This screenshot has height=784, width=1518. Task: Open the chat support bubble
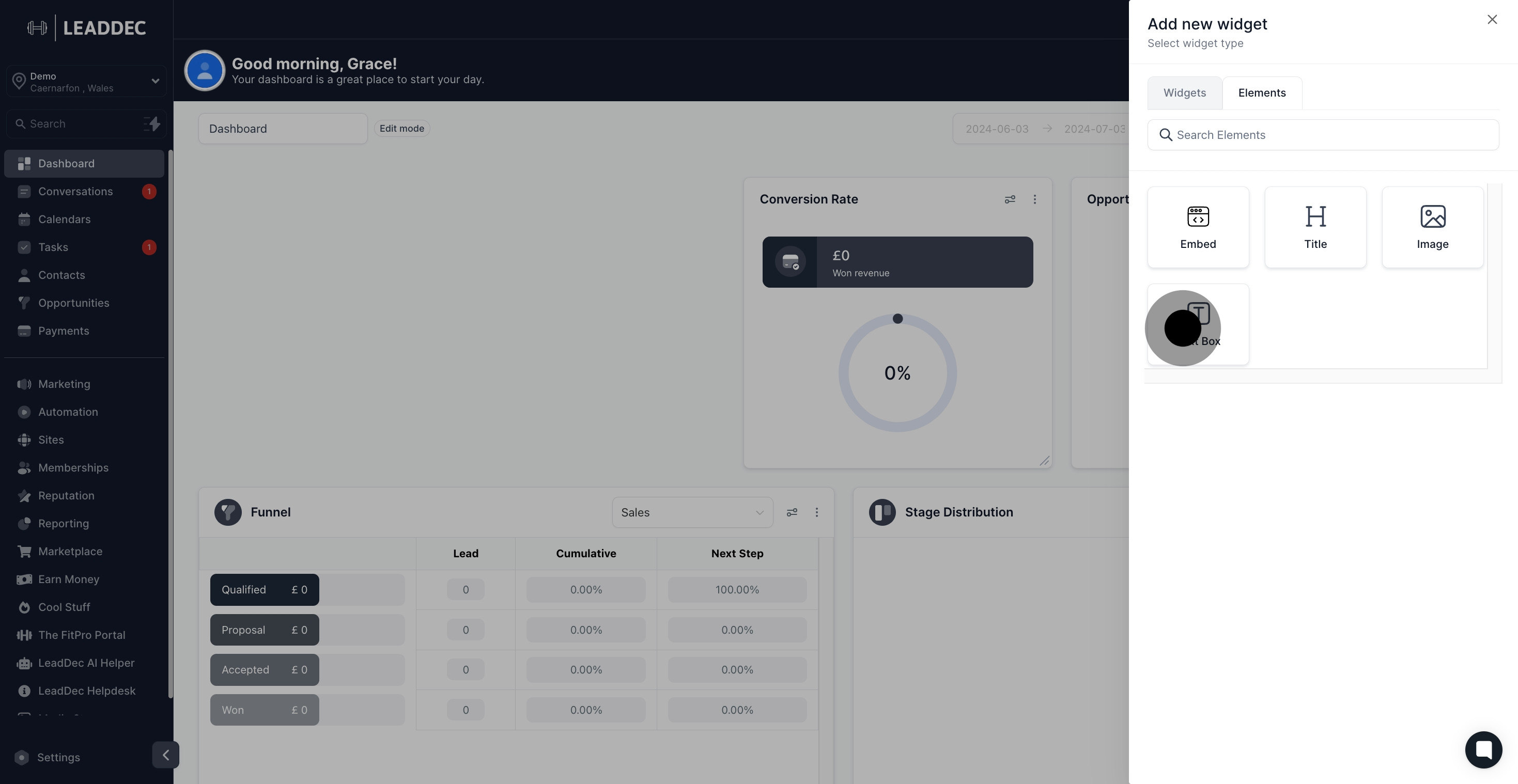(x=1483, y=750)
